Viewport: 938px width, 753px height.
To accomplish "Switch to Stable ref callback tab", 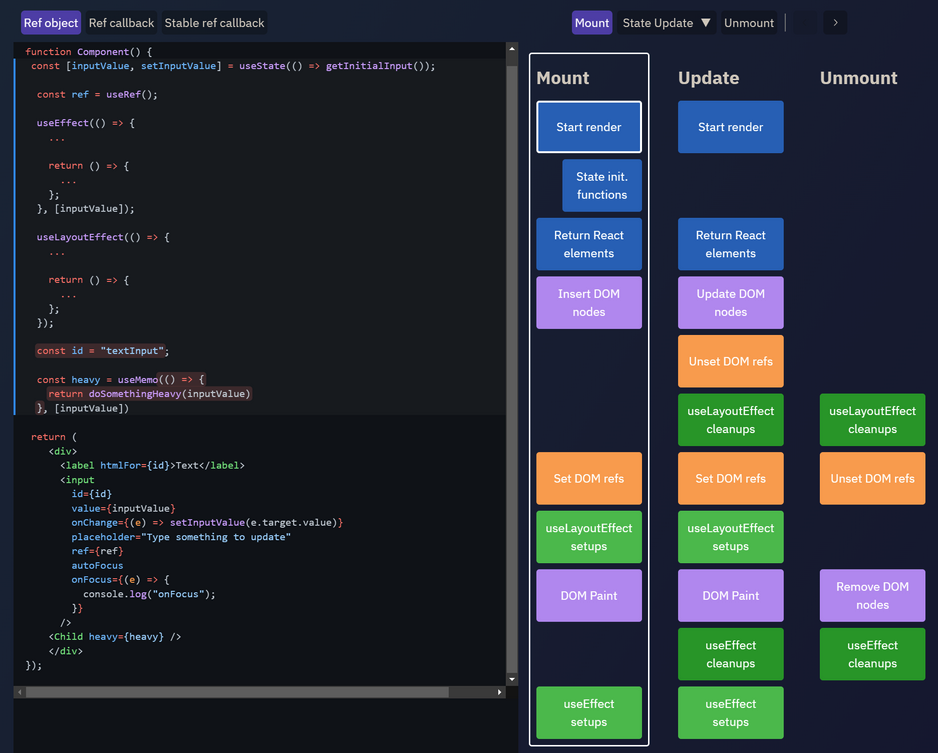I will [x=214, y=23].
